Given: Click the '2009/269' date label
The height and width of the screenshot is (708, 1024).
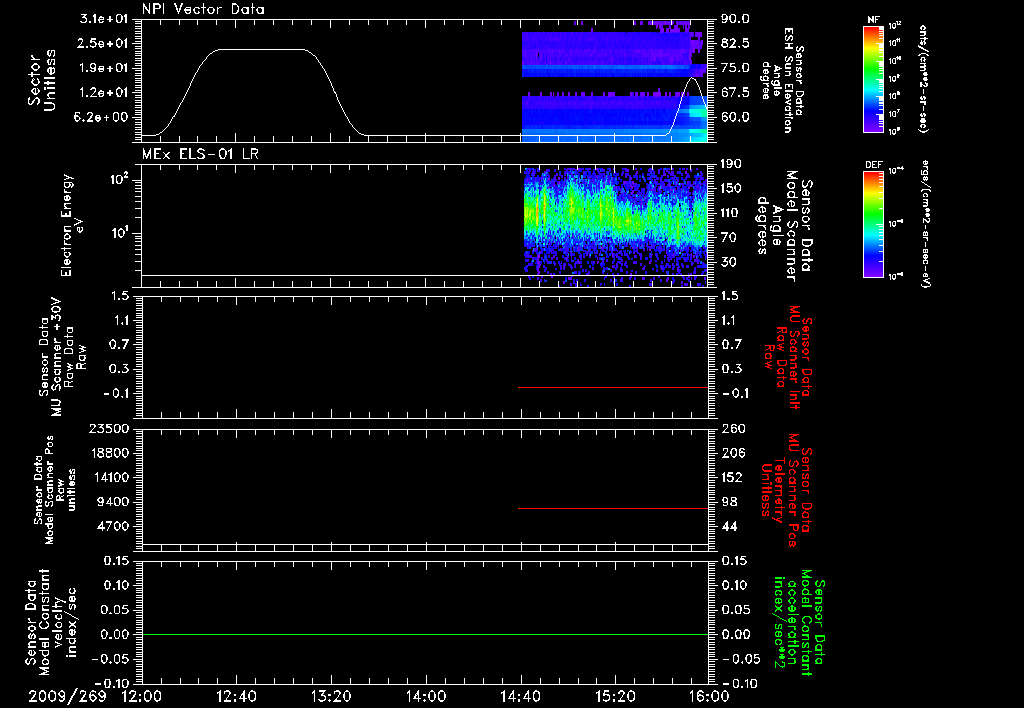Looking at the screenshot, I should (x=67, y=696).
